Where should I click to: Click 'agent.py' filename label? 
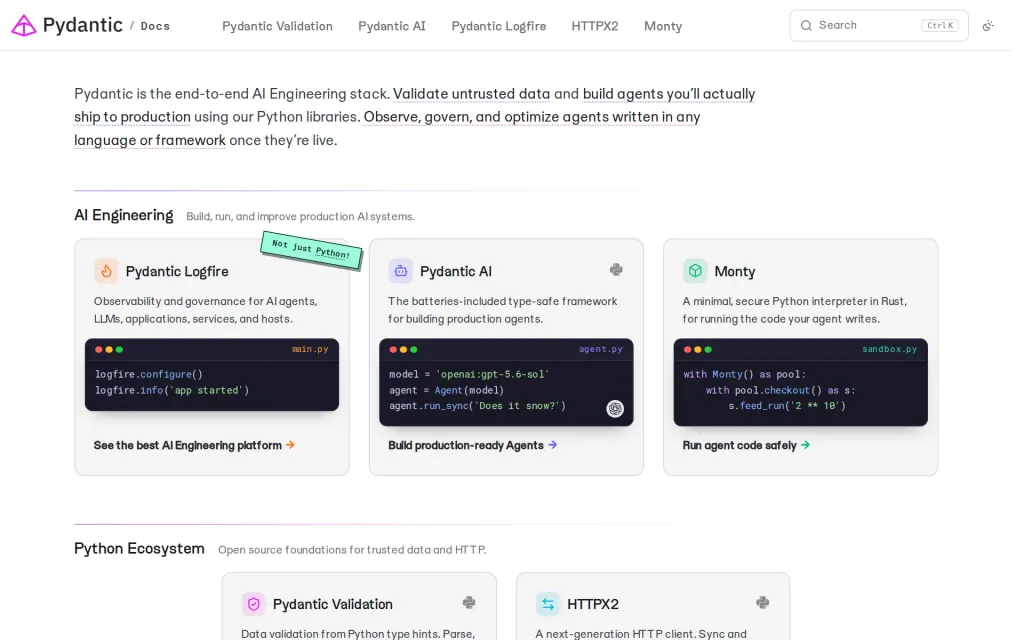601,349
